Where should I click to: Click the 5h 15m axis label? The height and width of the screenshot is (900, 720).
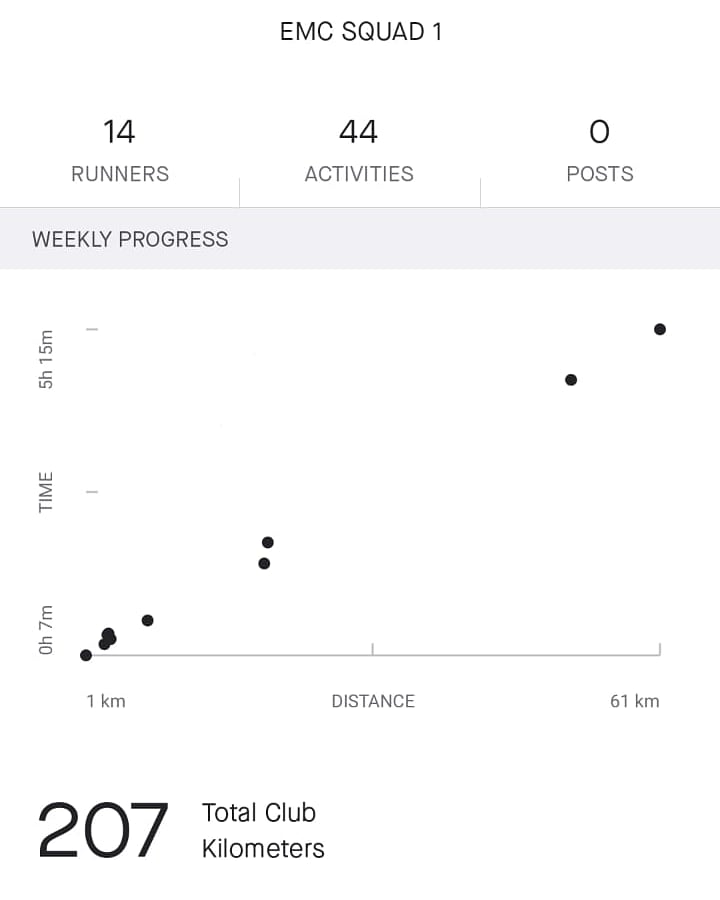(x=46, y=359)
